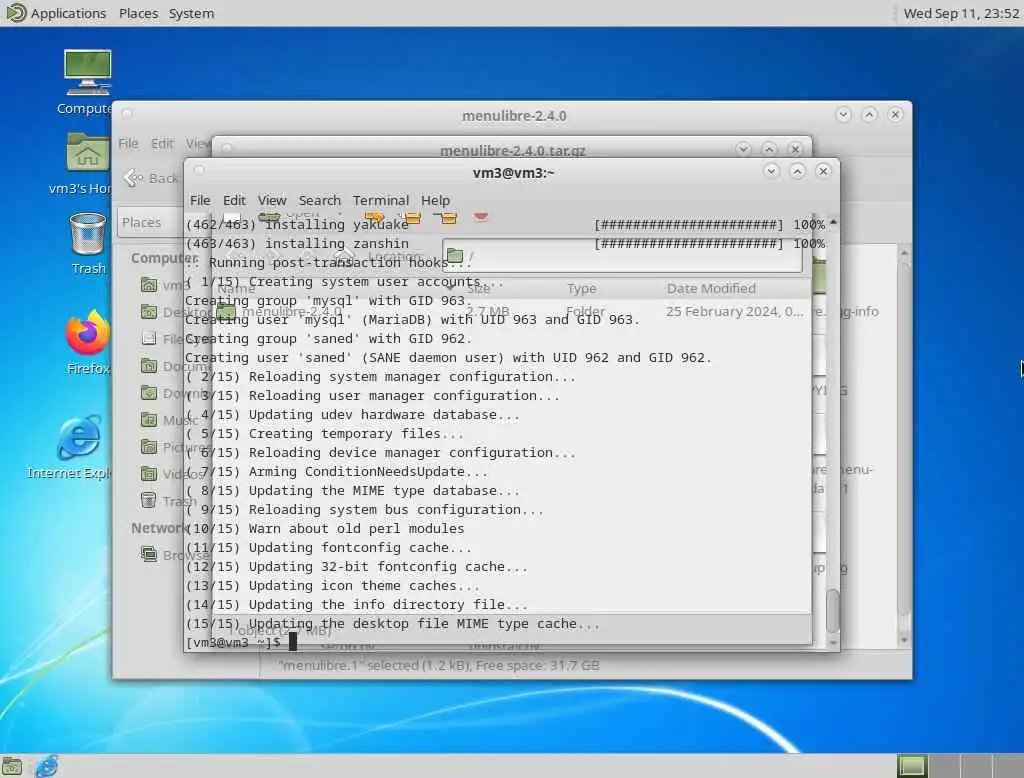Close the vm3@vm3 terminal window
The height and width of the screenshot is (778, 1024).
[823, 171]
